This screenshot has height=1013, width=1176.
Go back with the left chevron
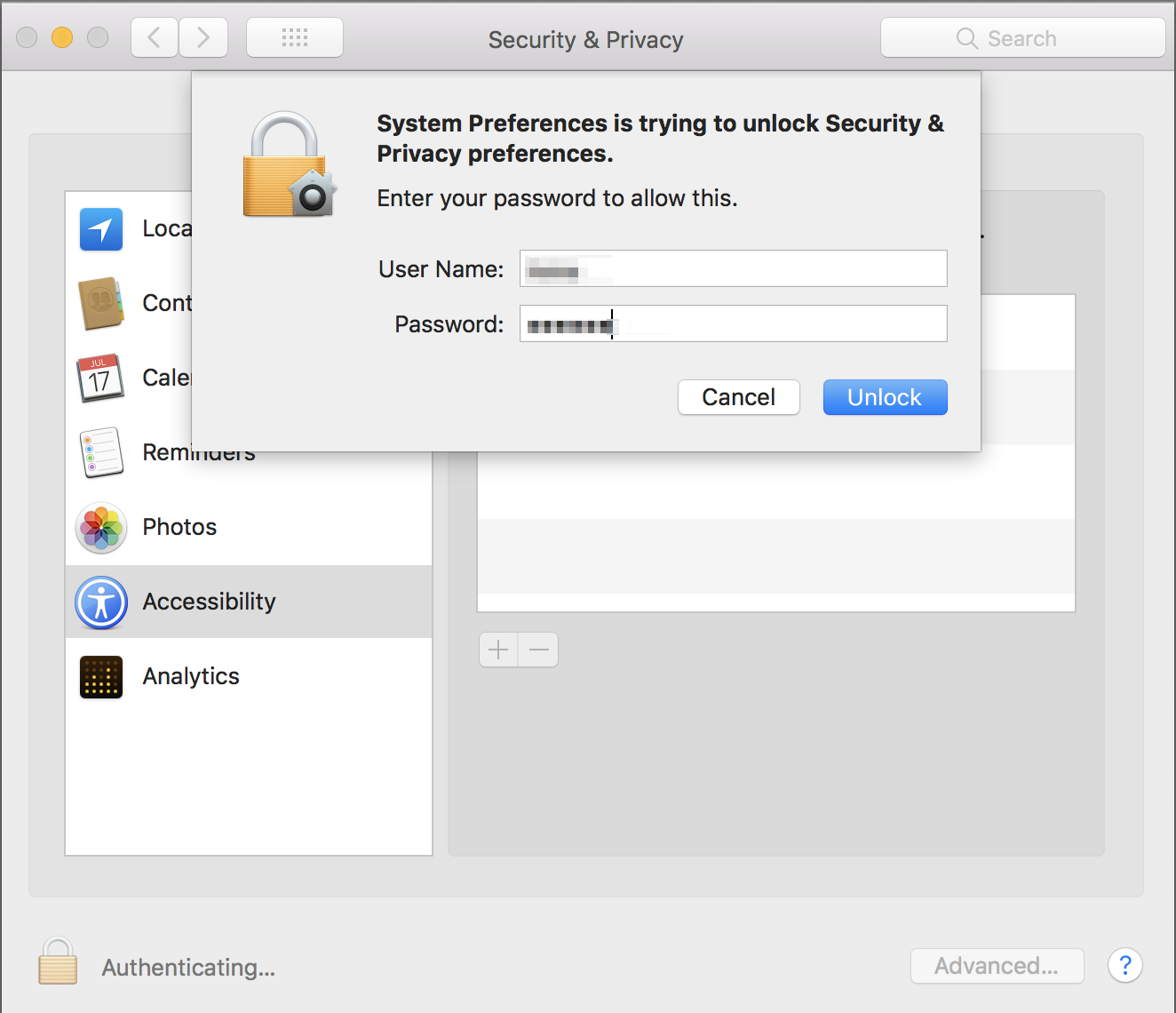[x=155, y=37]
